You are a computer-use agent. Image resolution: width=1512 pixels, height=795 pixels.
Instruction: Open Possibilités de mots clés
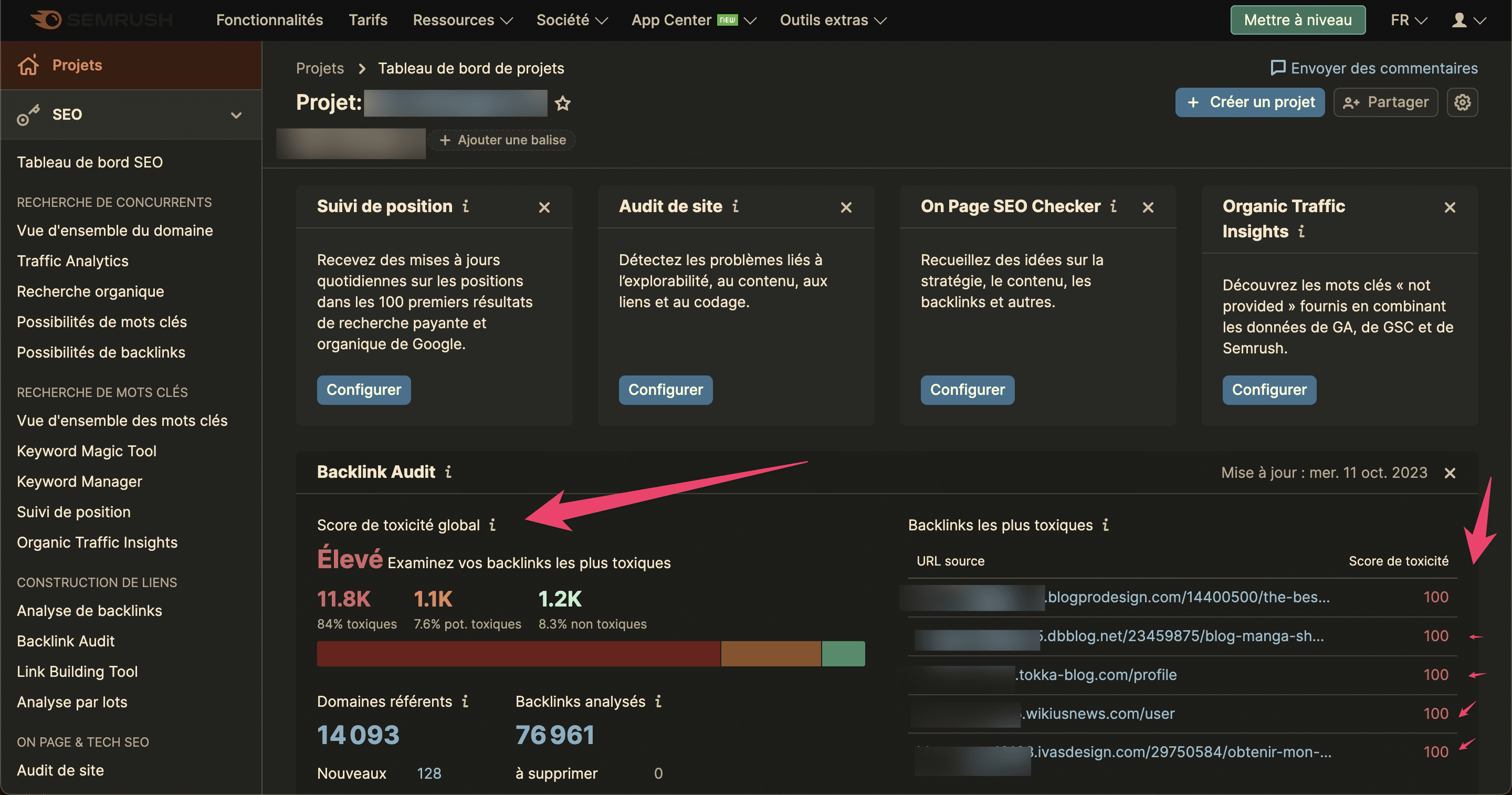(102, 322)
